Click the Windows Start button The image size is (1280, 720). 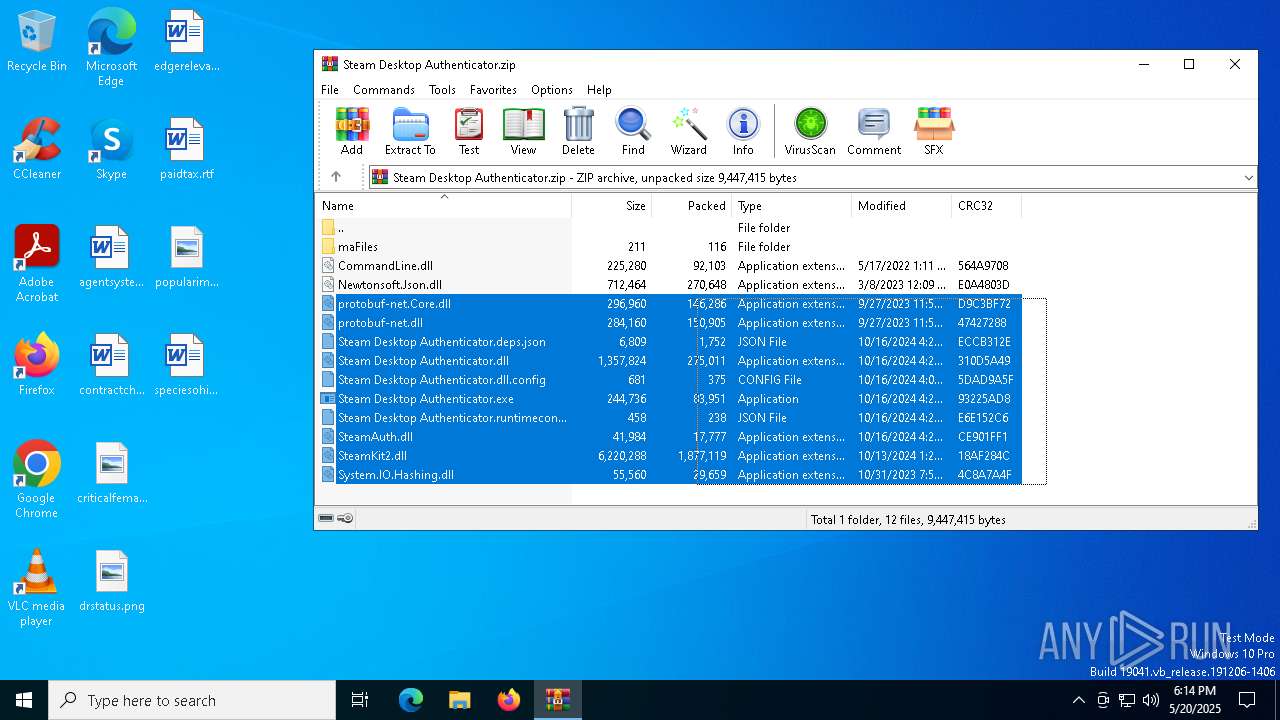tap(24, 700)
